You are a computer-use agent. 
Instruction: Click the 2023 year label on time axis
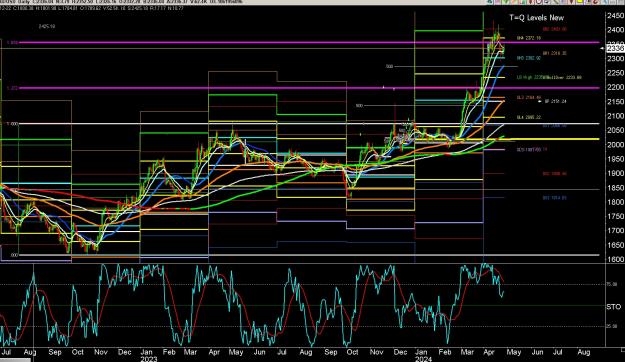148,359
